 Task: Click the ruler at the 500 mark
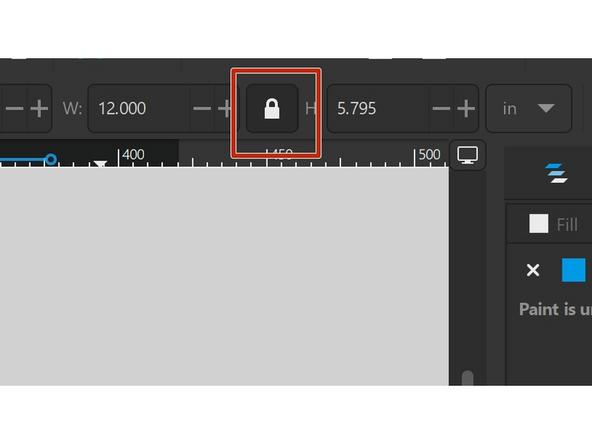click(x=415, y=157)
